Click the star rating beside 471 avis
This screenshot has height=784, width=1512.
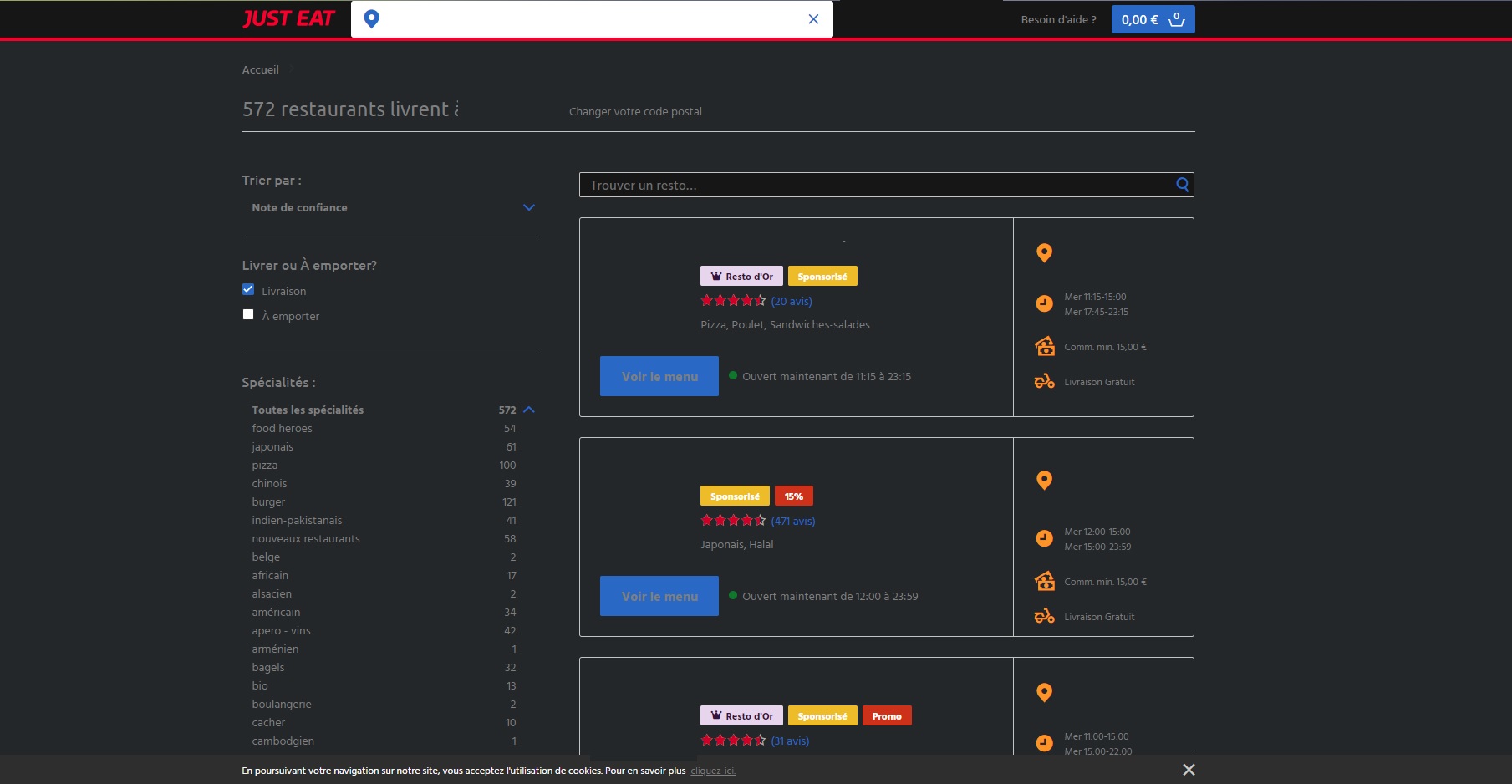733,521
